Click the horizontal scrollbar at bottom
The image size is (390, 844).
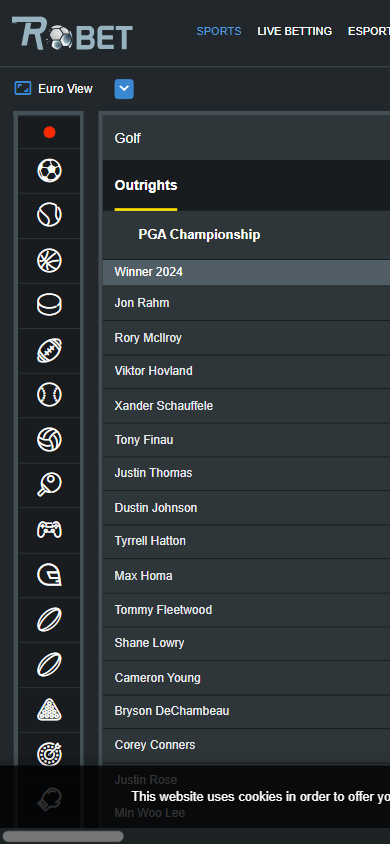pyautogui.click(x=63, y=836)
